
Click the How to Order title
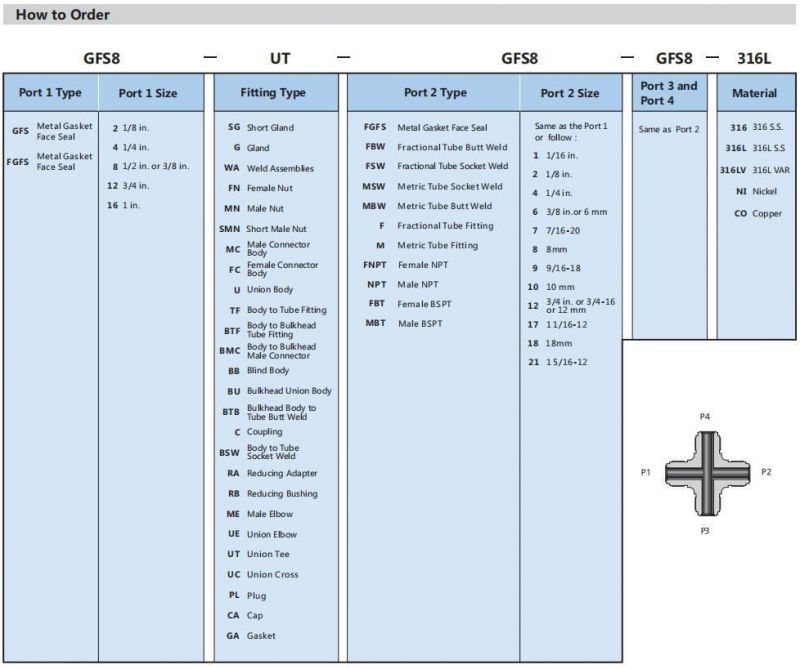click(x=63, y=15)
